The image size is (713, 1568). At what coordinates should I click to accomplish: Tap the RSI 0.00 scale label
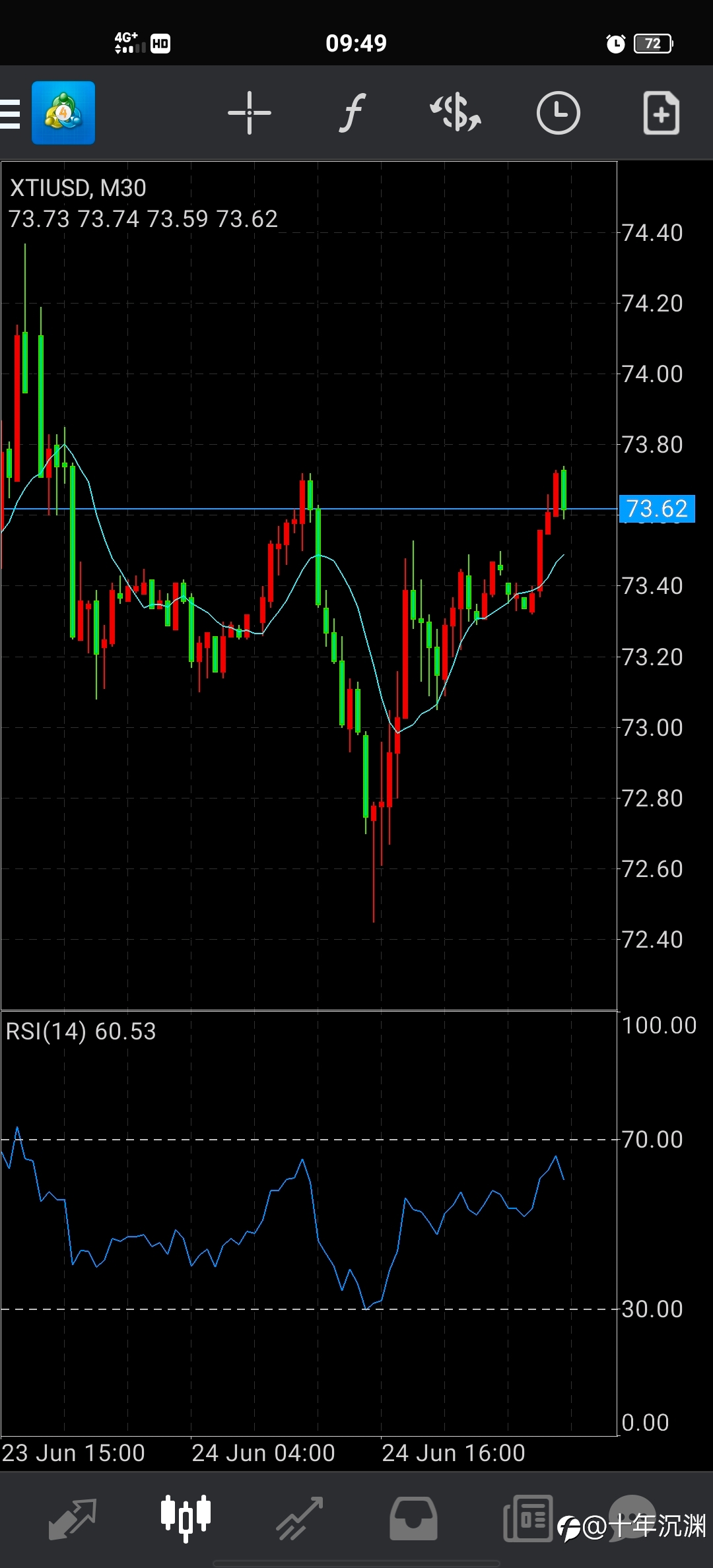click(x=645, y=1423)
